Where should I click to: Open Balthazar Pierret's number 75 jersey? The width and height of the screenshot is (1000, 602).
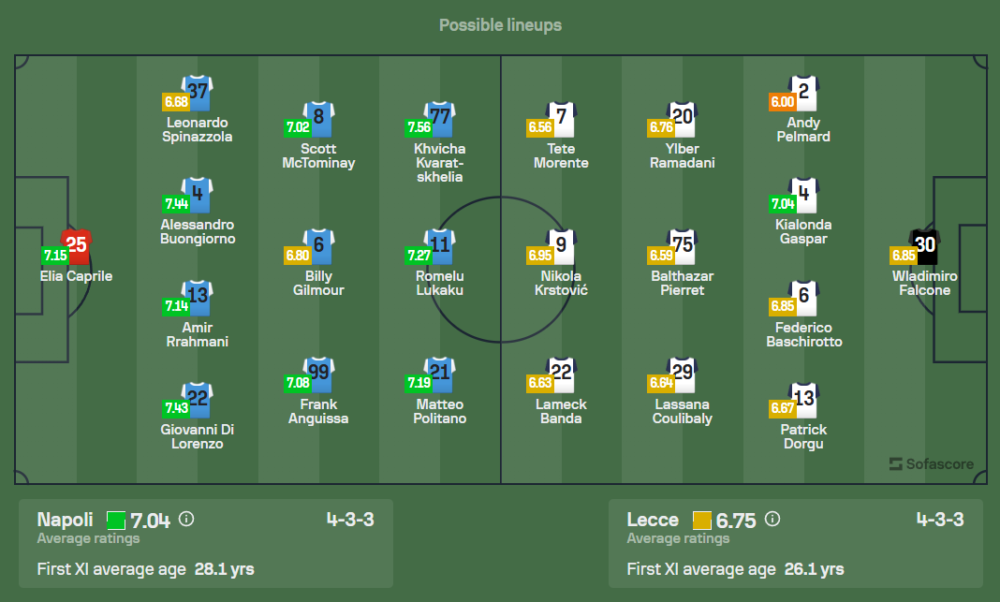coord(683,244)
